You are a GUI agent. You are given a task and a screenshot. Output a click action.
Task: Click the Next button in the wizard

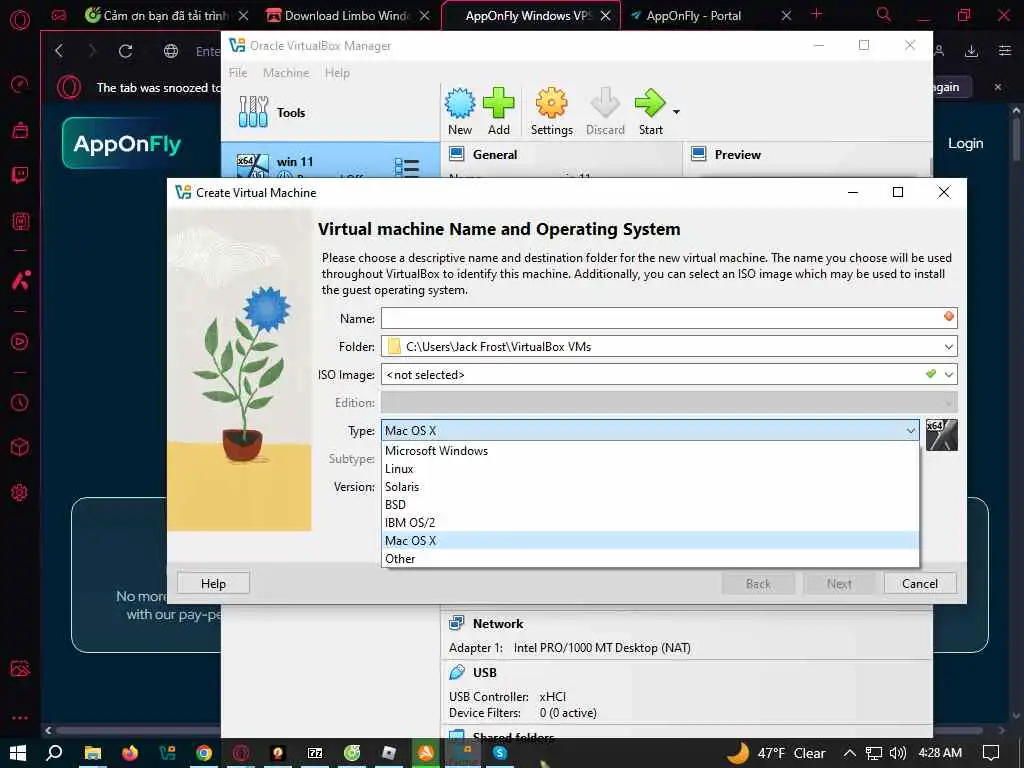839,583
